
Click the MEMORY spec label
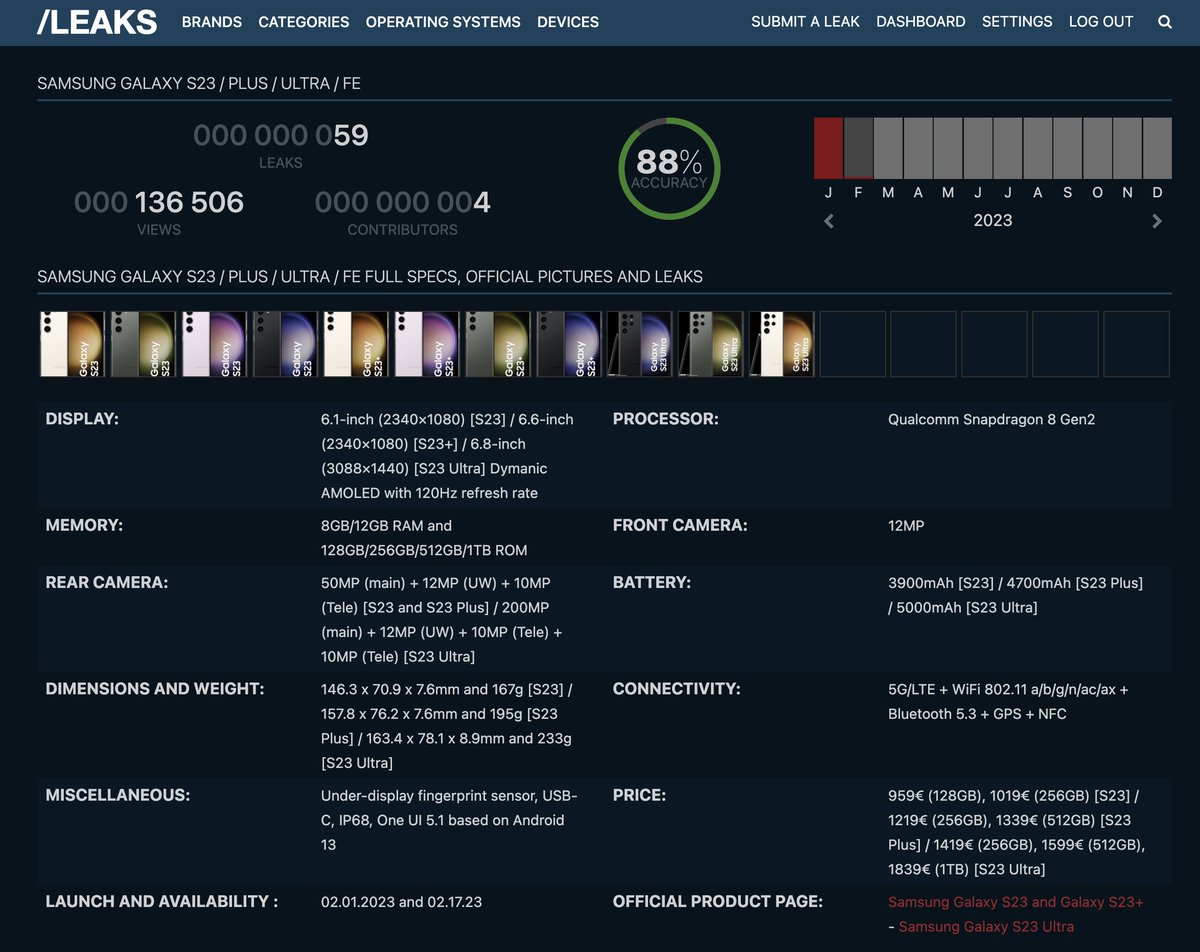tap(84, 525)
